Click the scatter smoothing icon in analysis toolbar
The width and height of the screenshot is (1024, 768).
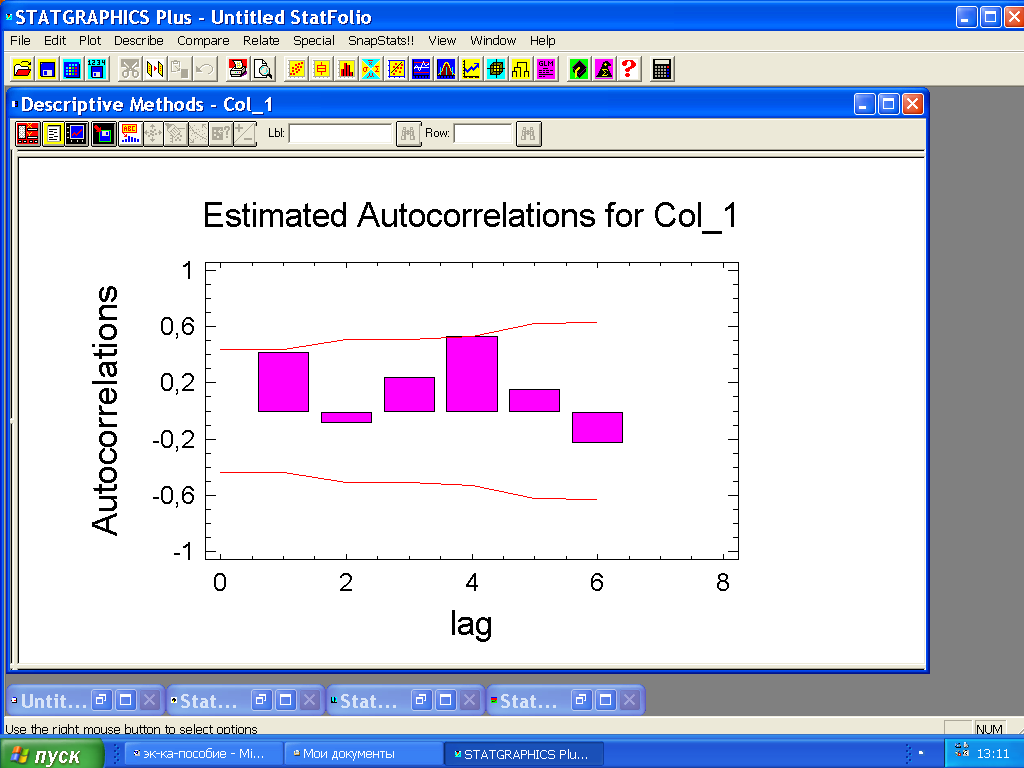coord(198,134)
